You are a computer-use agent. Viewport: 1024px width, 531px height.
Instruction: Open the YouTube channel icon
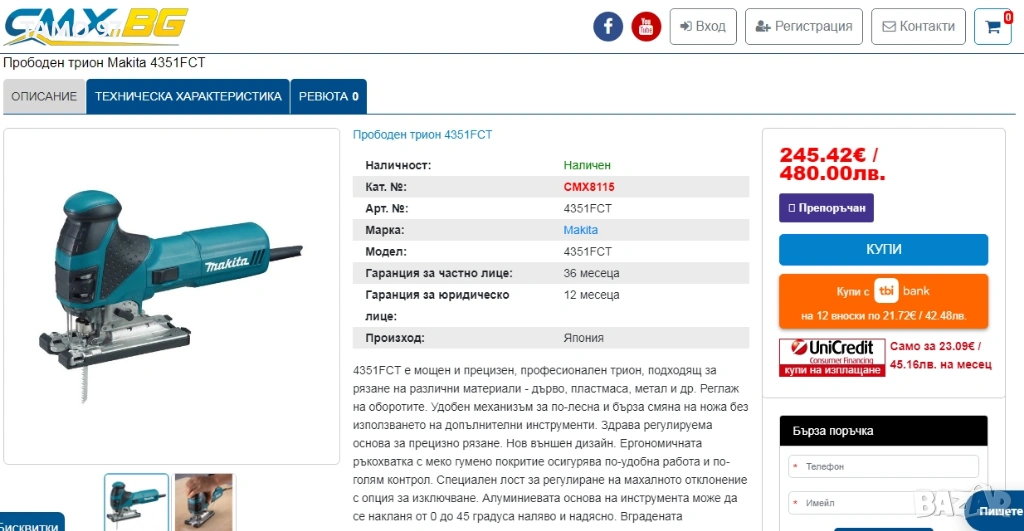646,27
